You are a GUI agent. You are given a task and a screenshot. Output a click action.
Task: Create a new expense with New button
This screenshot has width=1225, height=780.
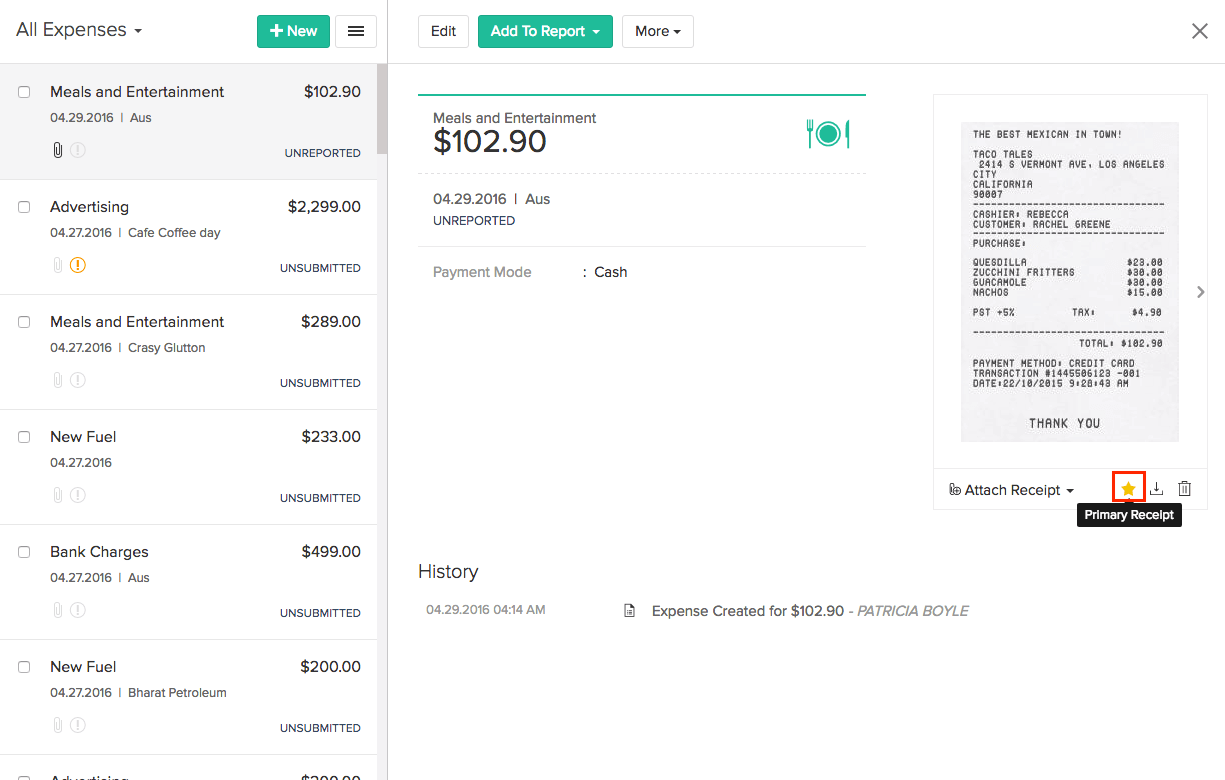point(293,31)
